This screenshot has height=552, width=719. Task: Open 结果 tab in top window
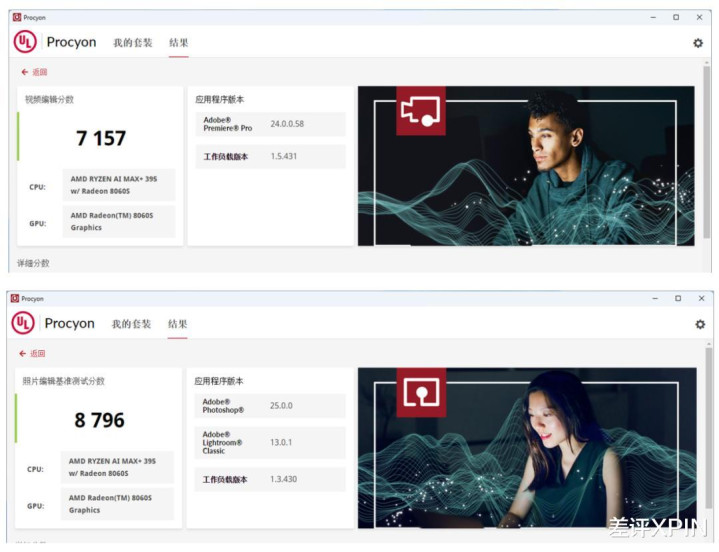coord(178,43)
